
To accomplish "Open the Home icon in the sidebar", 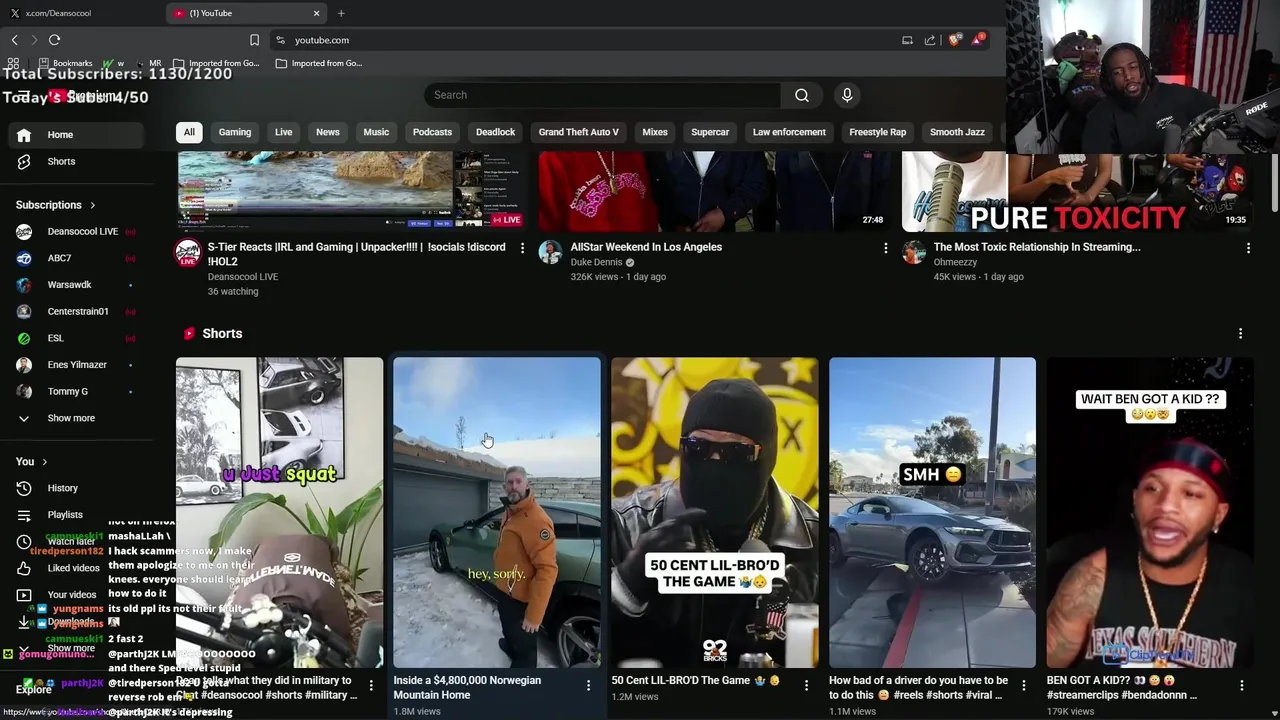I will coord(24,135).
